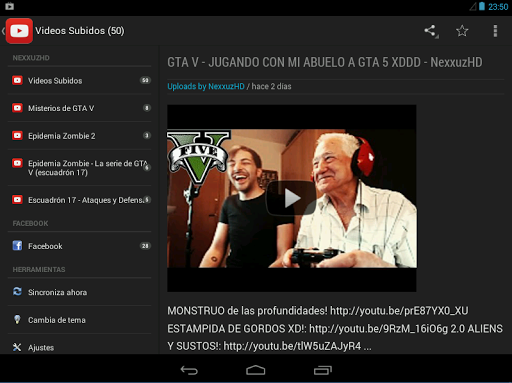The image size is (512, 383).
Task: Follow the Uploads by NexxuzHD link
Action: (x=206, y=87)
